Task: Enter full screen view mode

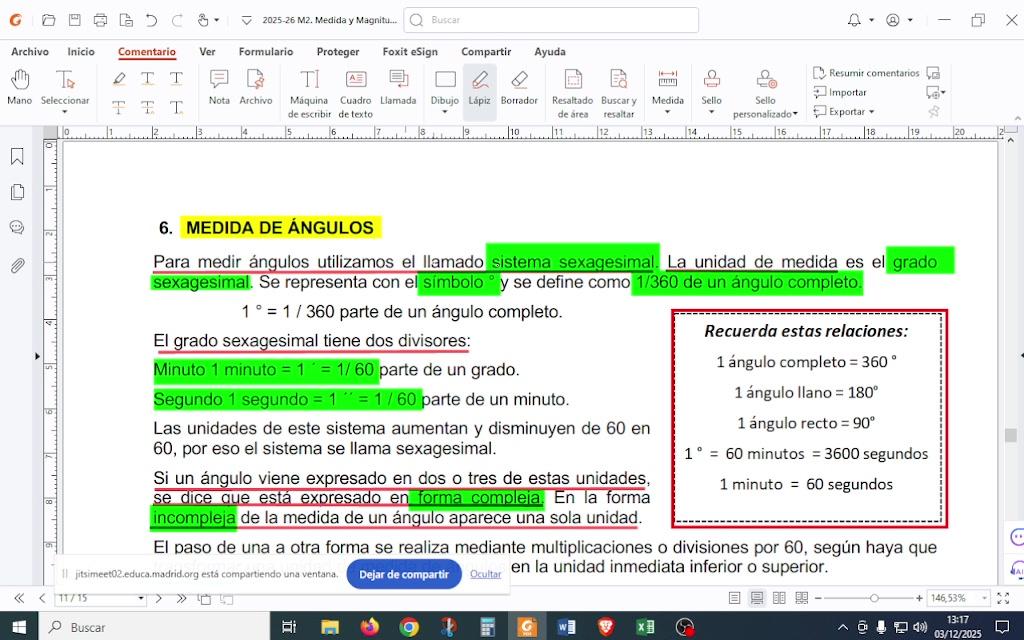Action: 1004,598
